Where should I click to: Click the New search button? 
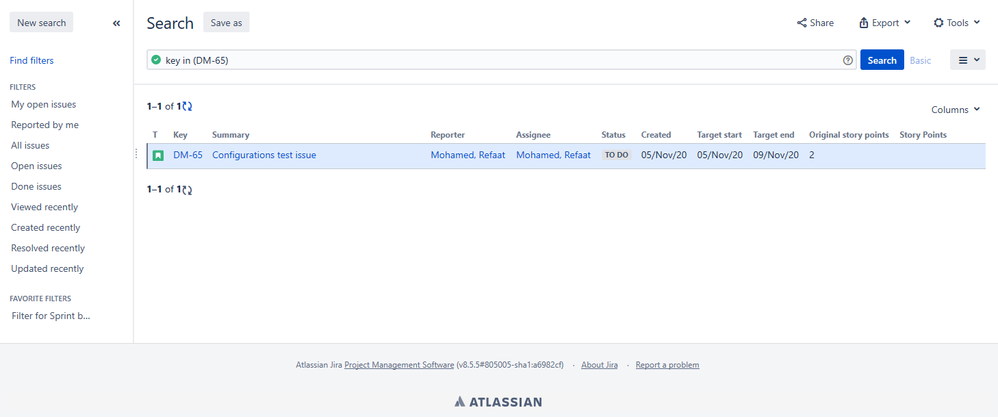coord(41,22)
